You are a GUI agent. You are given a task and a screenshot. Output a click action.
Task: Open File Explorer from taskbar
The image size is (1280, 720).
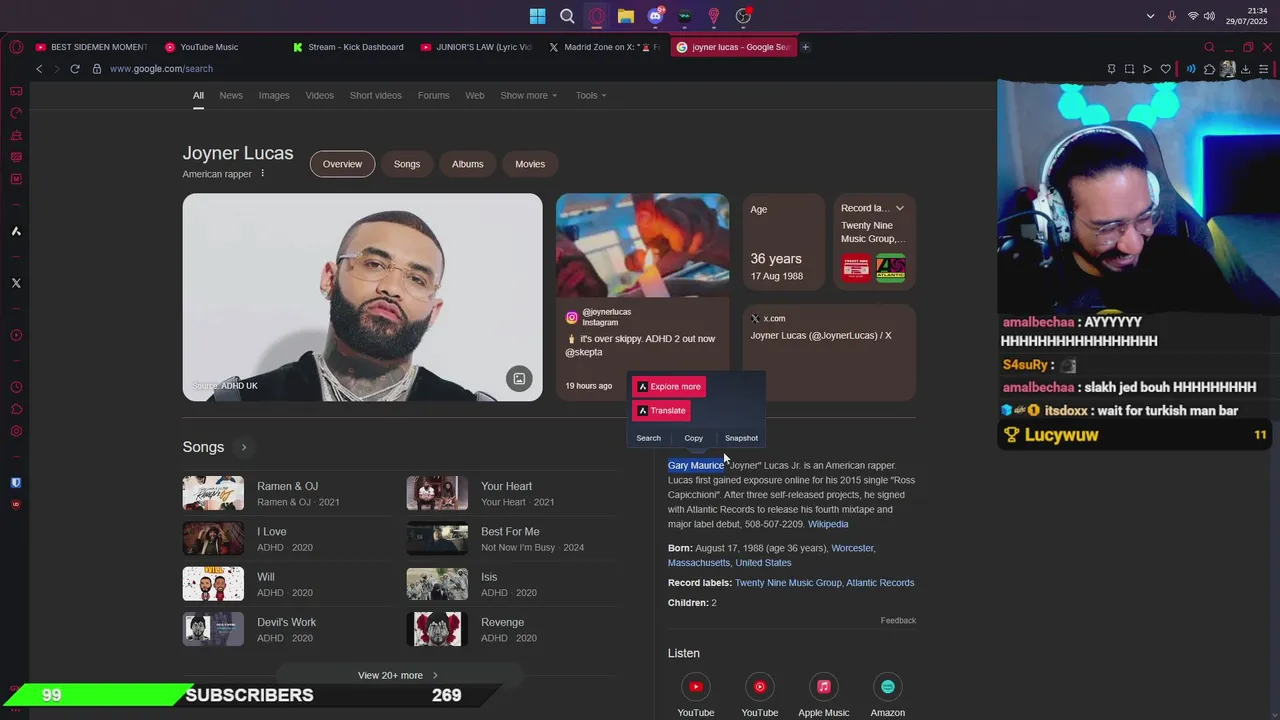click(626, 16)
